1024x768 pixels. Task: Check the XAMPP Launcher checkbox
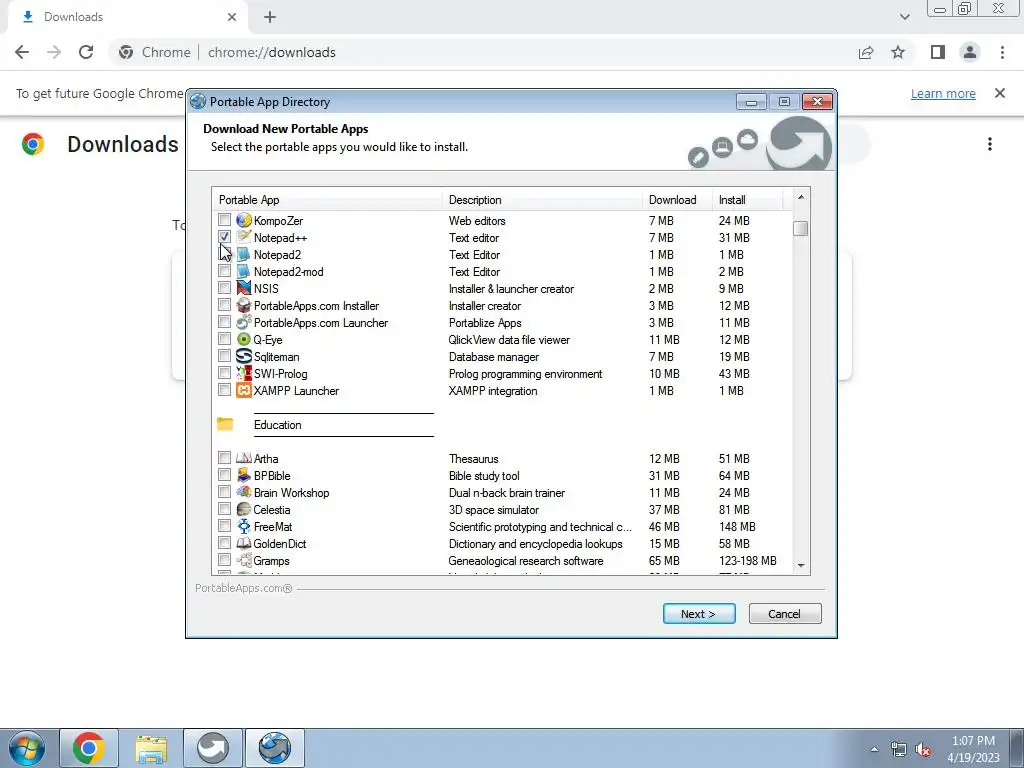point(225,389)
